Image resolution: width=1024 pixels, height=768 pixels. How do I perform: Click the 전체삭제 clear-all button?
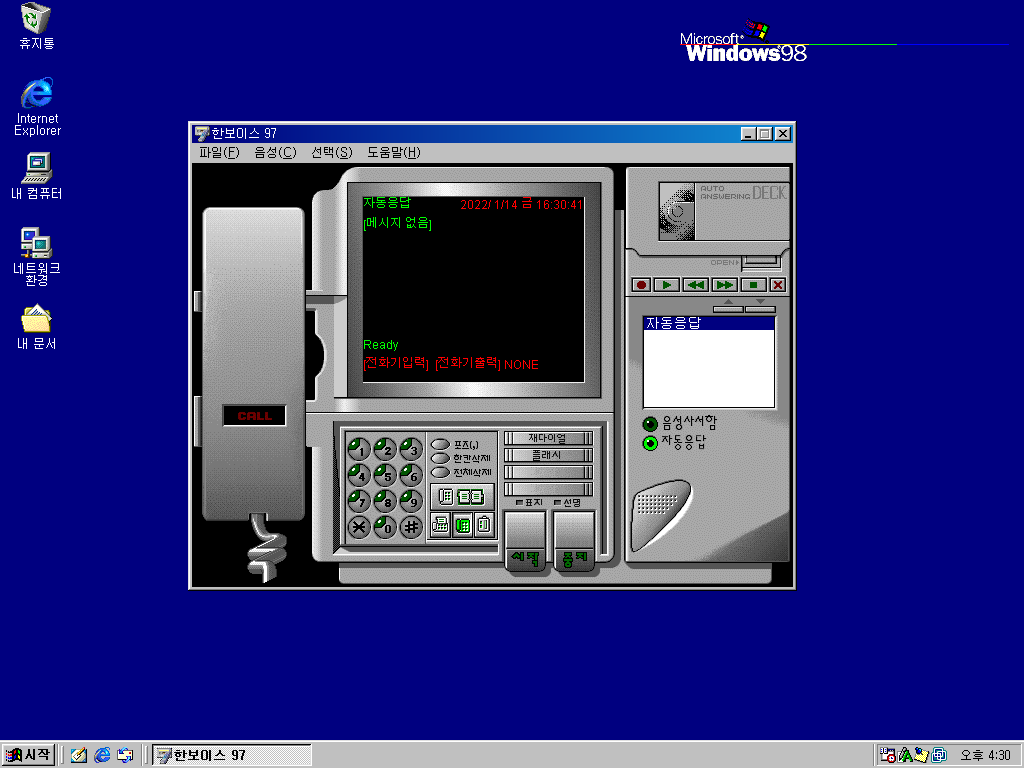[441, 472]
